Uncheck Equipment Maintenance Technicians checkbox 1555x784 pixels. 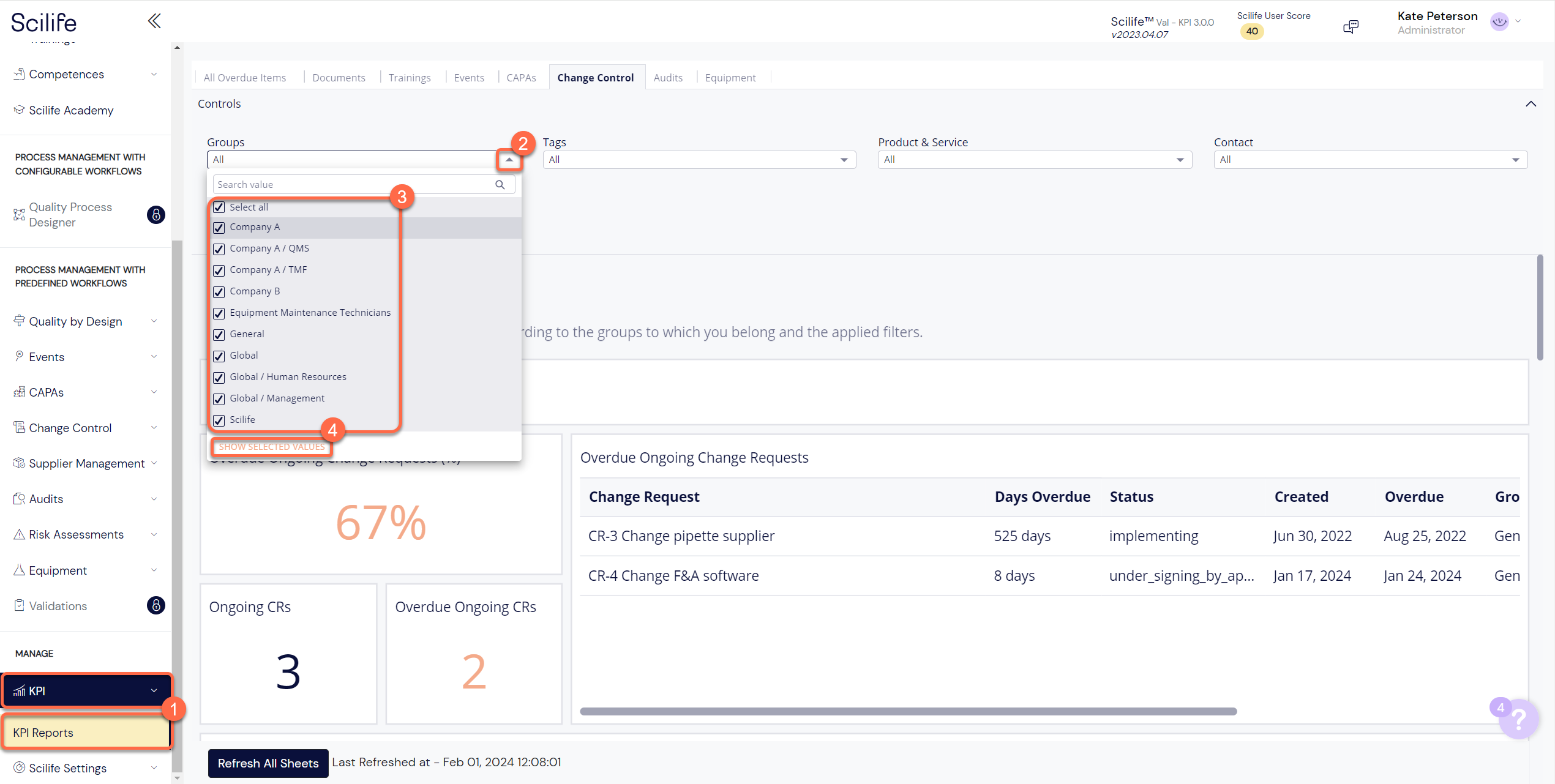219,313
